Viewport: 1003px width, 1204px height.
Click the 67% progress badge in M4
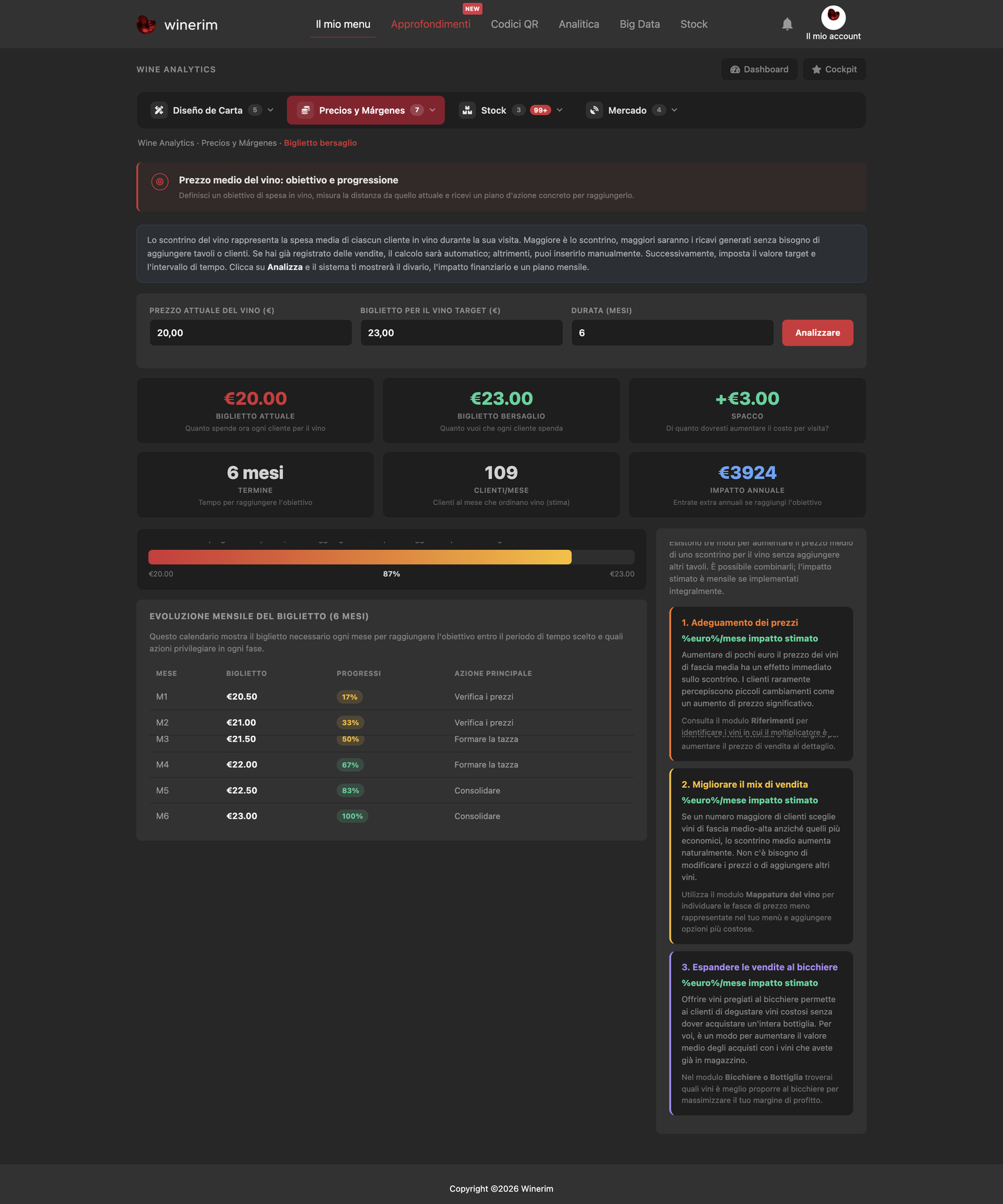(350, 765)
